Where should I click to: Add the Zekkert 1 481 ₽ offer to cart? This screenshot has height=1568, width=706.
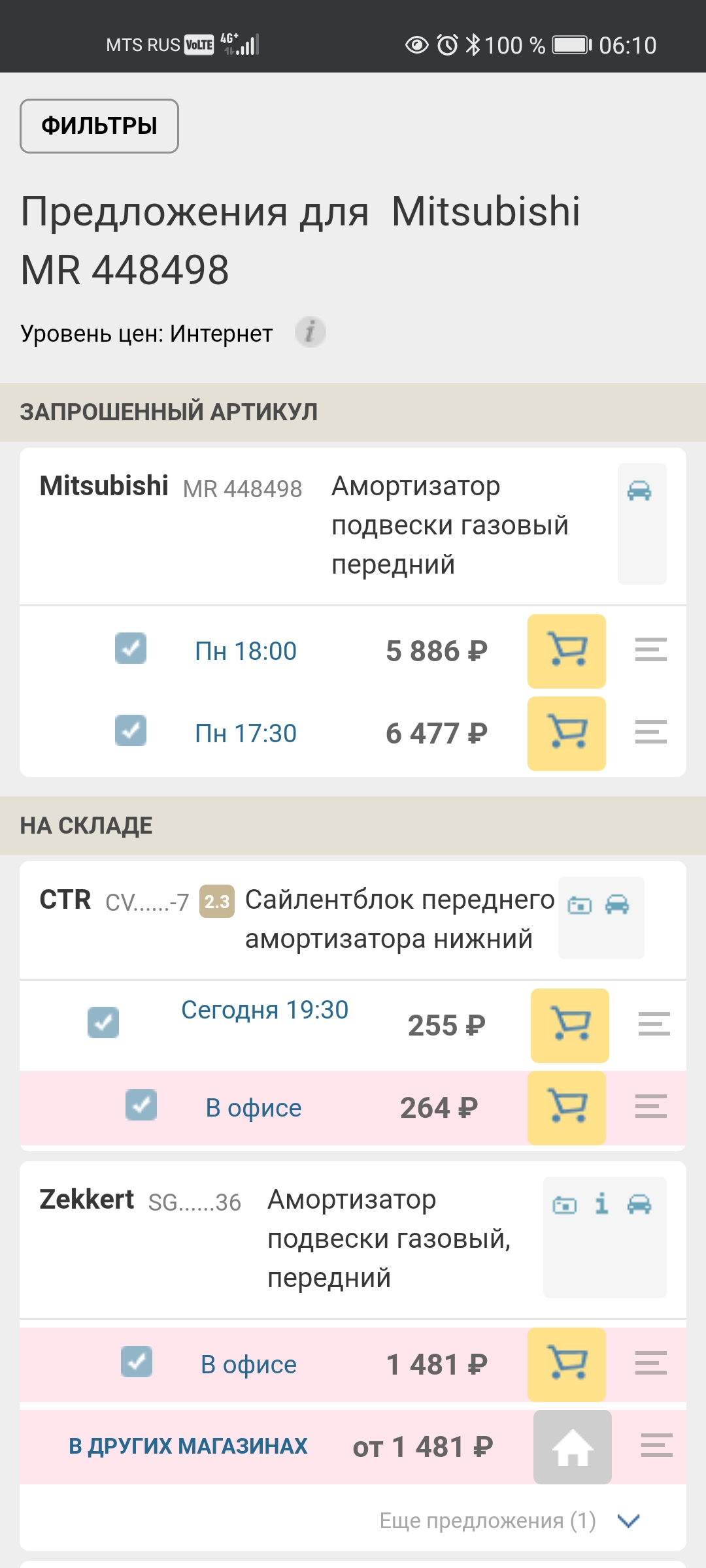(x=566, y=1364)
